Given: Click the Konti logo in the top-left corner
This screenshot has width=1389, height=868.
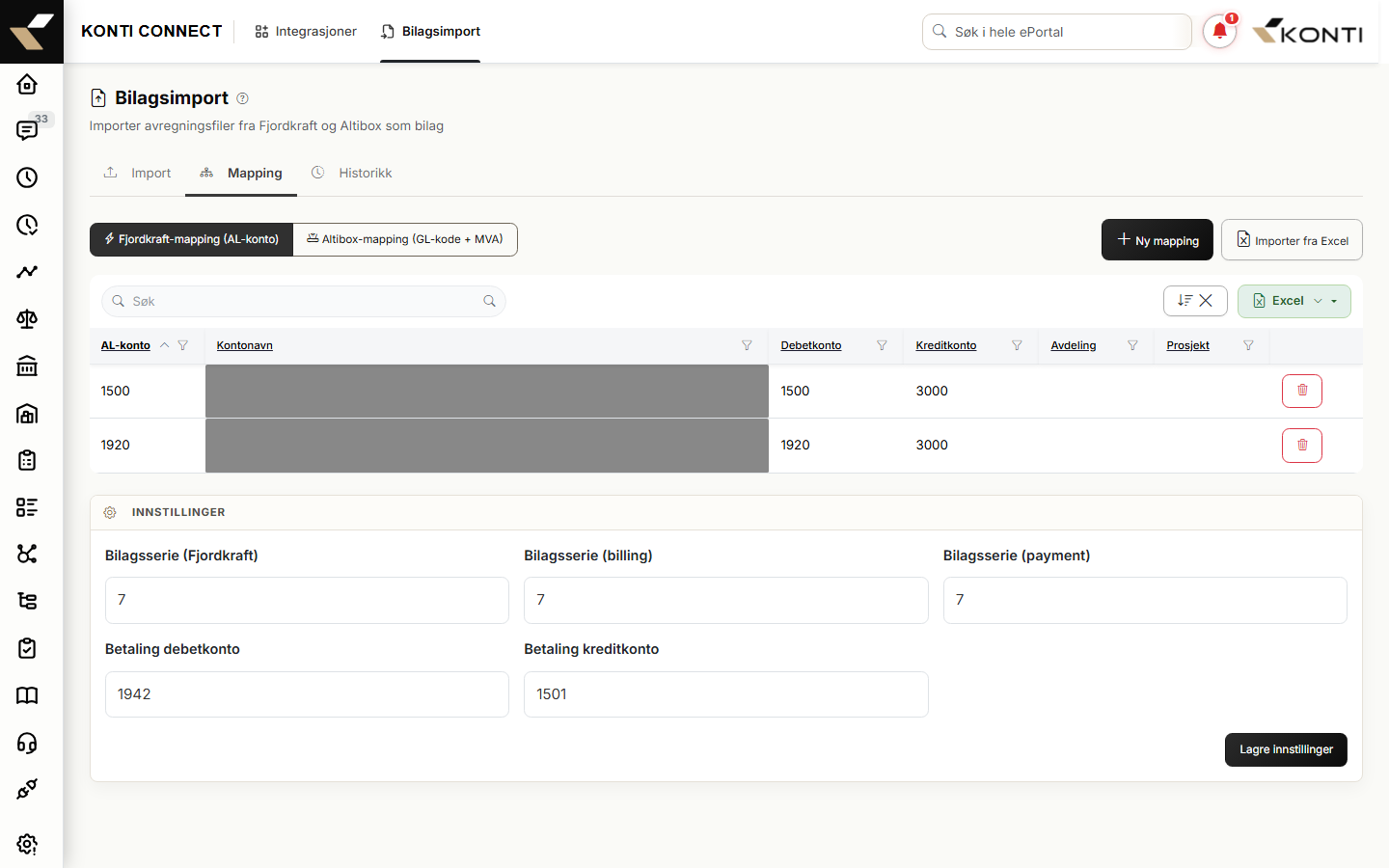Looking at the screenshot, I should 32,32.
